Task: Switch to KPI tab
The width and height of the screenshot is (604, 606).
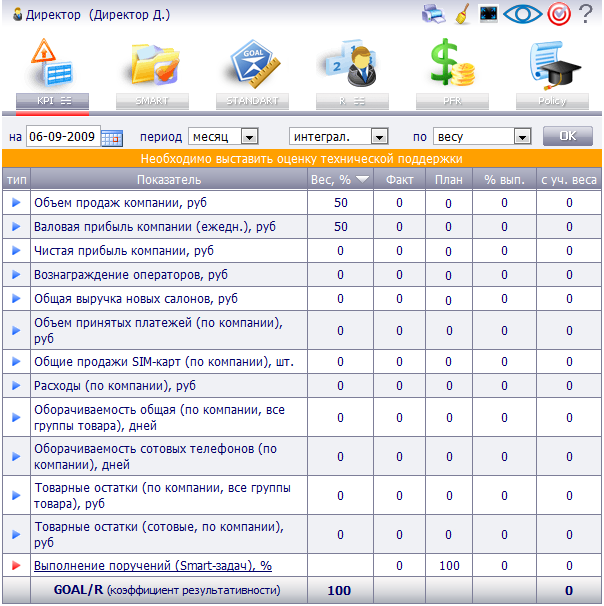Action: coord(53,101)
